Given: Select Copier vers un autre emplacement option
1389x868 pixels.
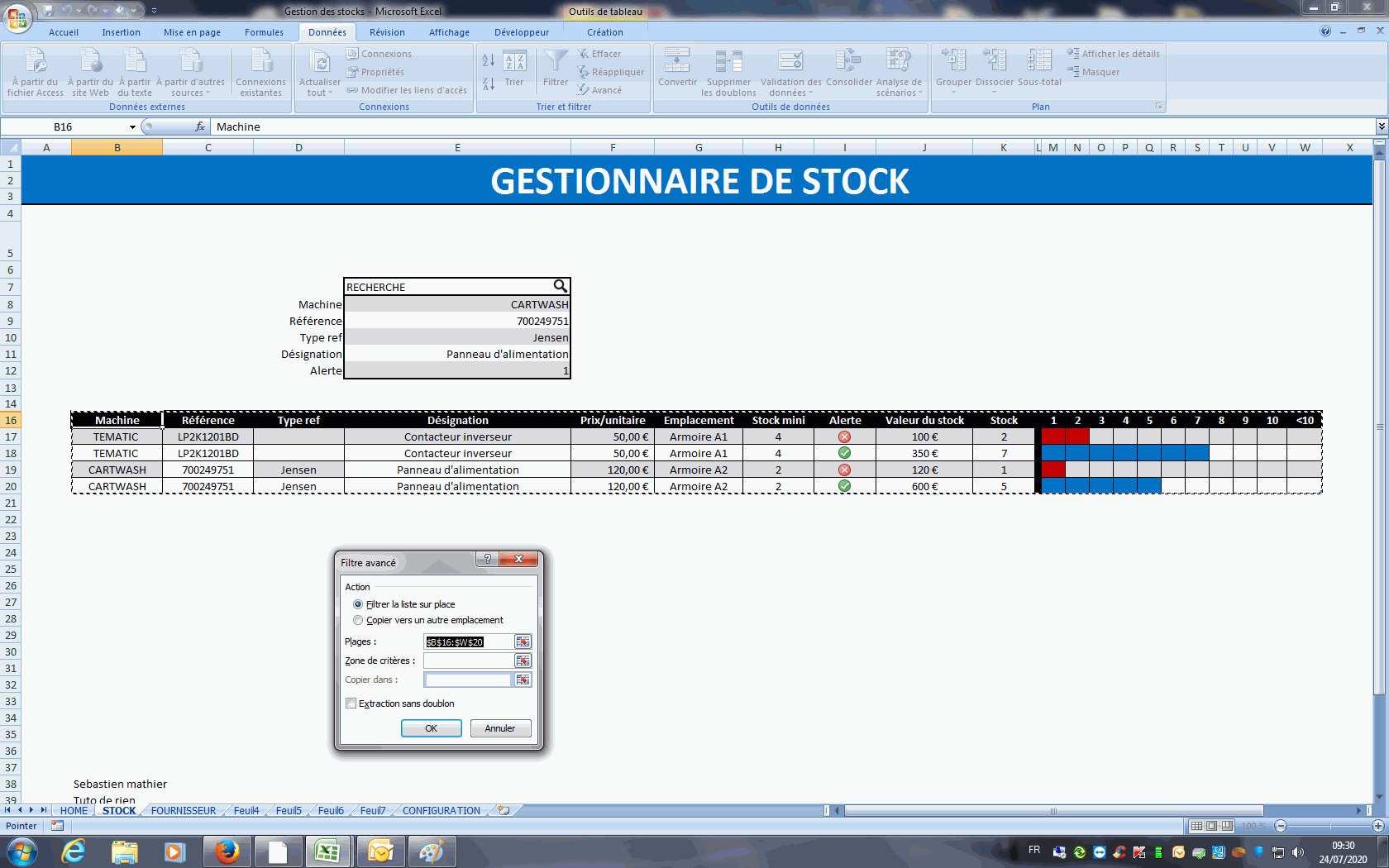Looking at the screenshot, I should pos(358,620).
